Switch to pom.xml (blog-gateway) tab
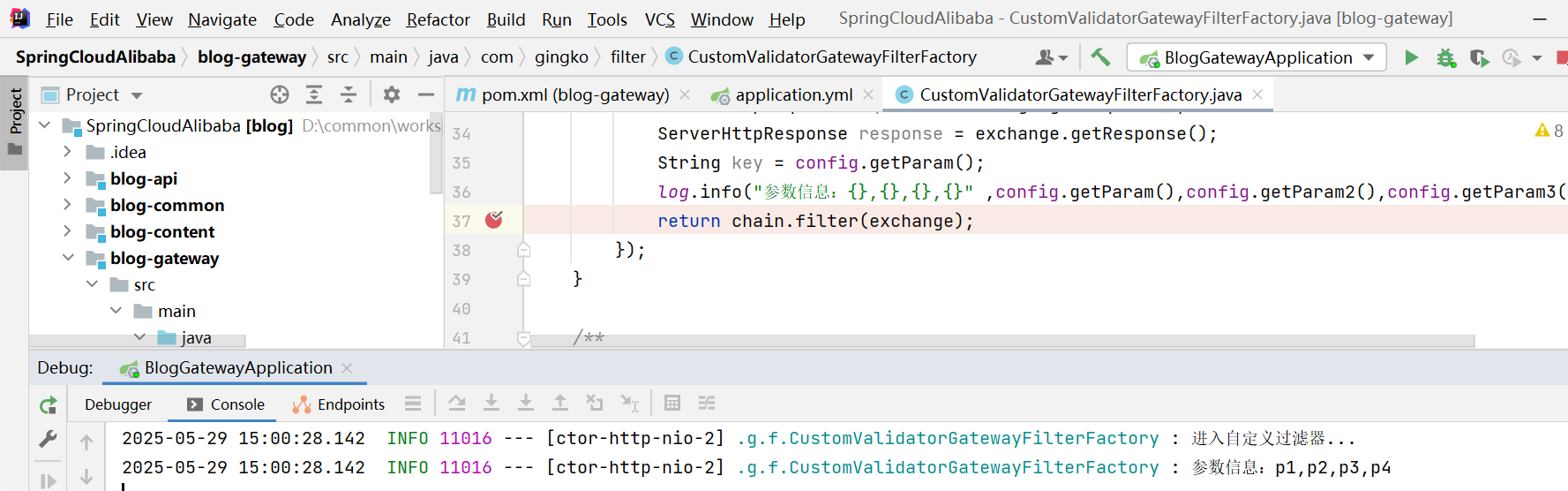The width and height of the screenshot is (1568, 491). pyautogui.click(x=575, y=94)
